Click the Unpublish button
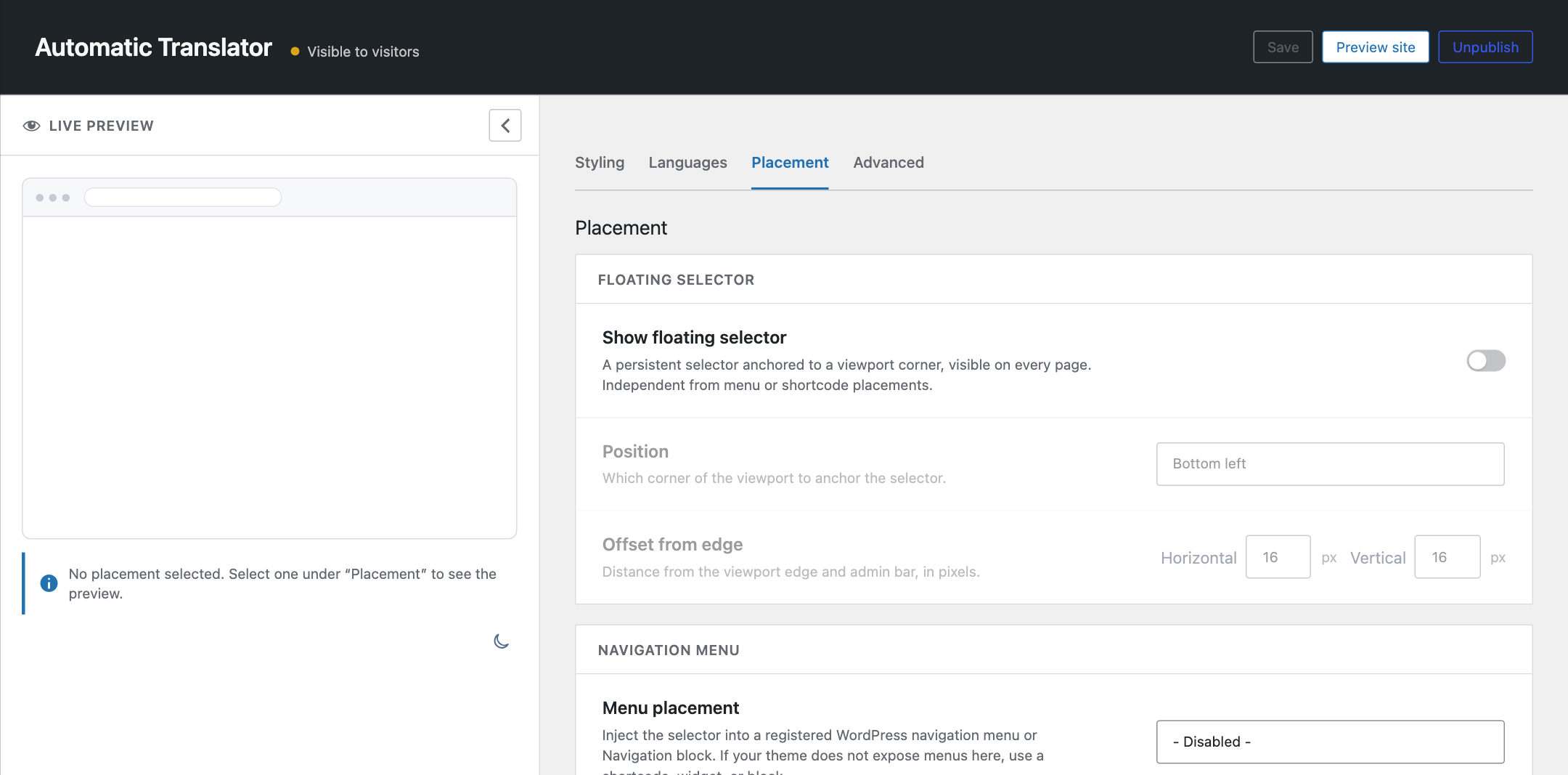 click(x=1485, y=47)
